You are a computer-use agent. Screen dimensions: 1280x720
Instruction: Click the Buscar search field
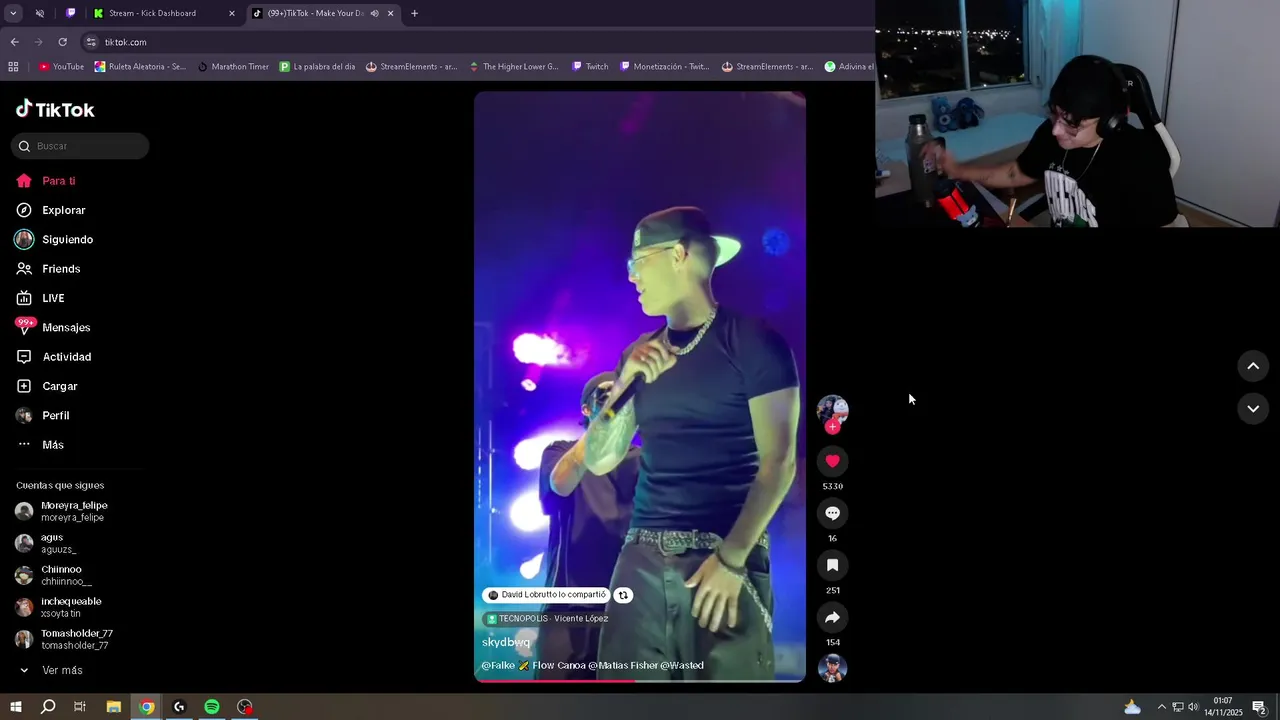click(x=80, y=146)
